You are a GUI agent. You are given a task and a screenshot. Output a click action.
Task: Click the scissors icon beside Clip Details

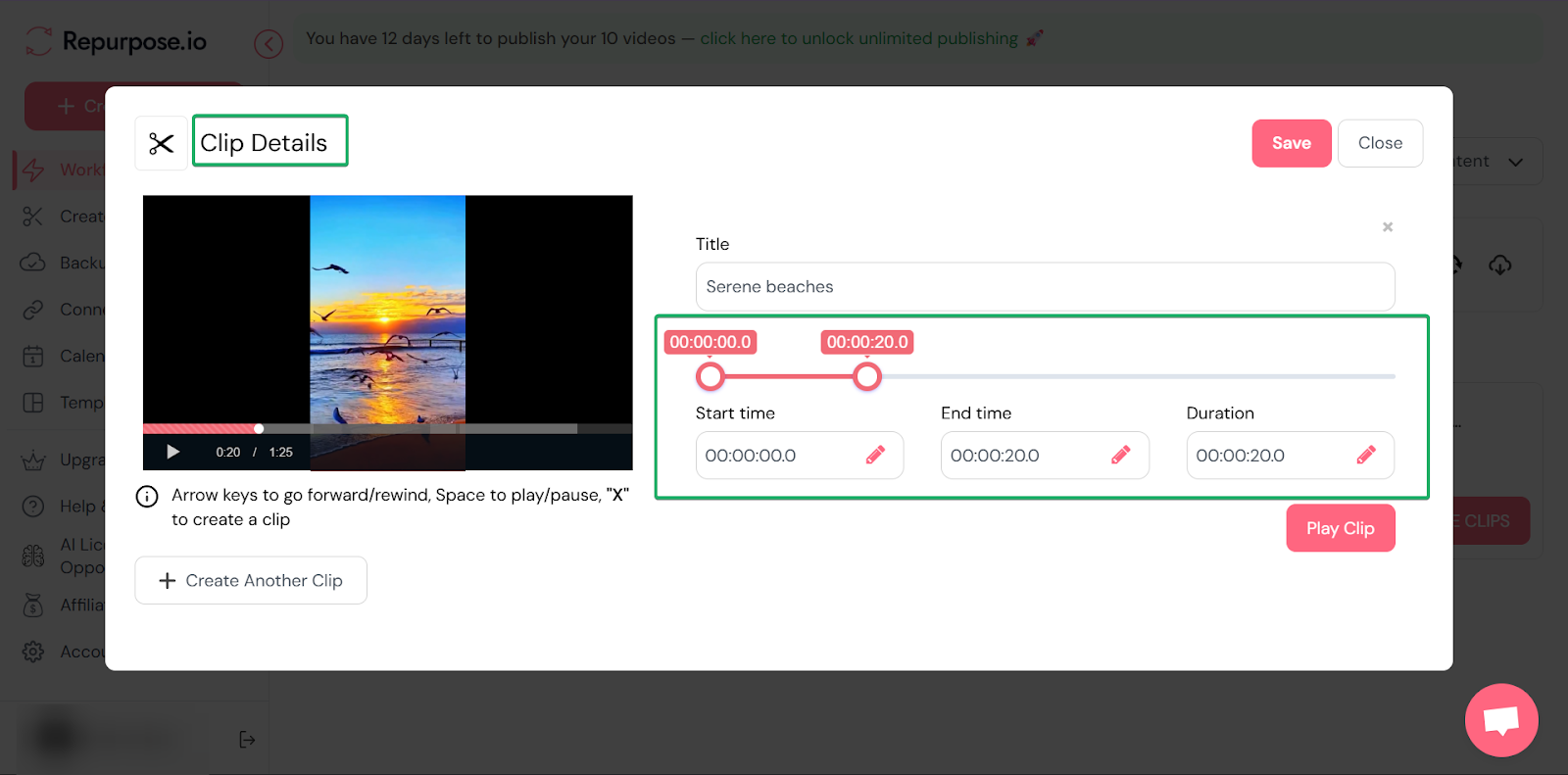coord(161,143)
